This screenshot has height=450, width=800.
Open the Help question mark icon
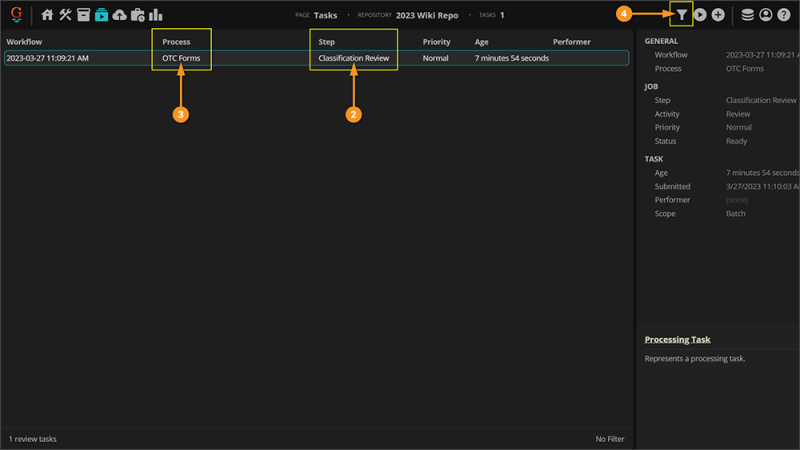(784, 15)
